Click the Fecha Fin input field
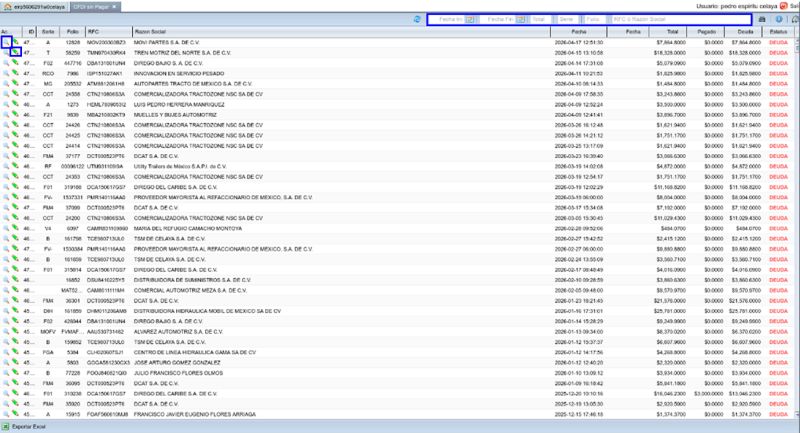The height and width of the screenshot is (433, 800). [x=497, y=19]
